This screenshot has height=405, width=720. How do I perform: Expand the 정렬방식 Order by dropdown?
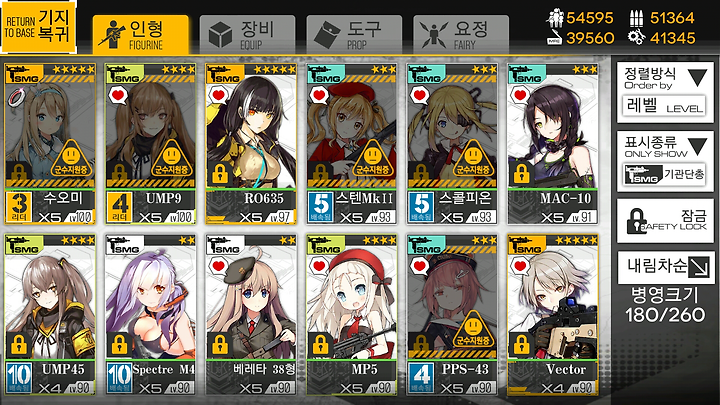point(665,93)
